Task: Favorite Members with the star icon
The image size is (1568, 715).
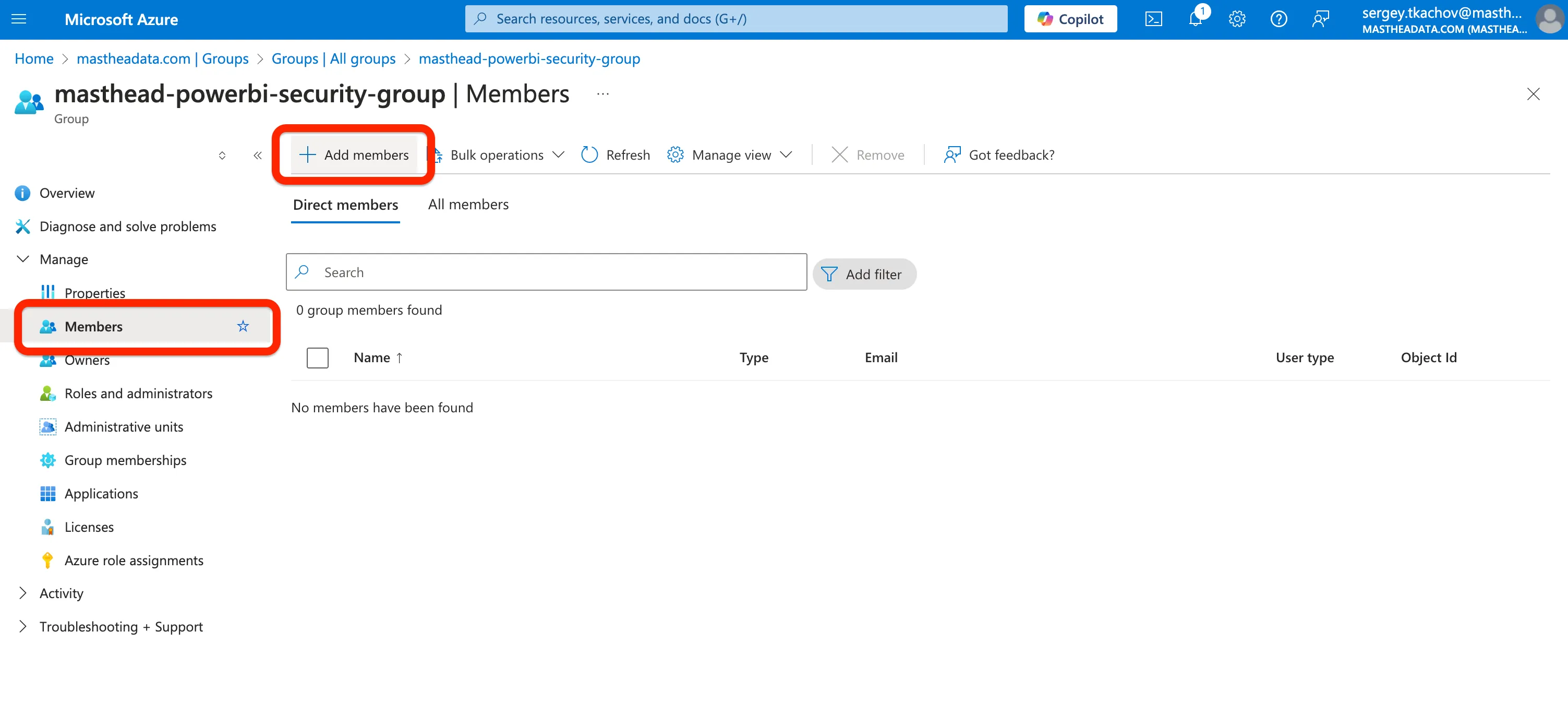Action: click(x=243, y=326)
